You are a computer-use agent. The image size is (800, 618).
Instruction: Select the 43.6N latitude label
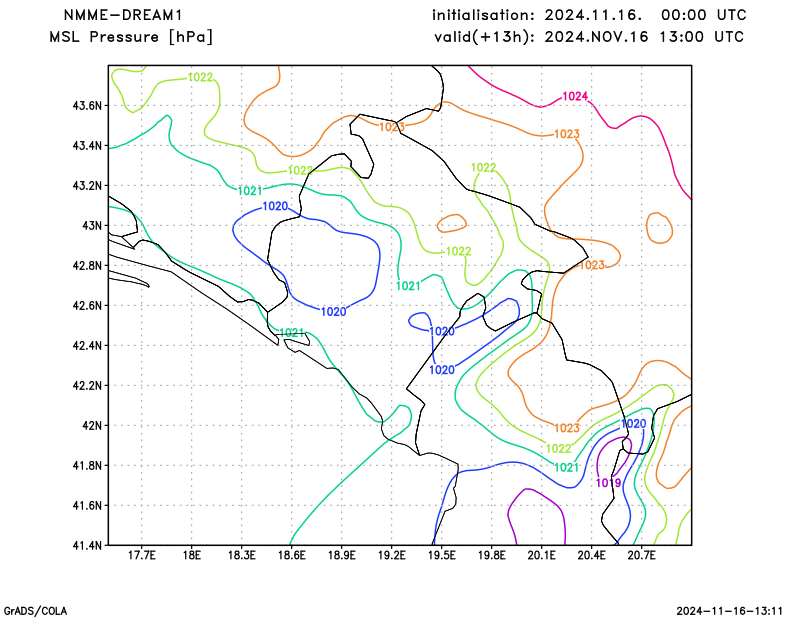[x=88, y=106]
